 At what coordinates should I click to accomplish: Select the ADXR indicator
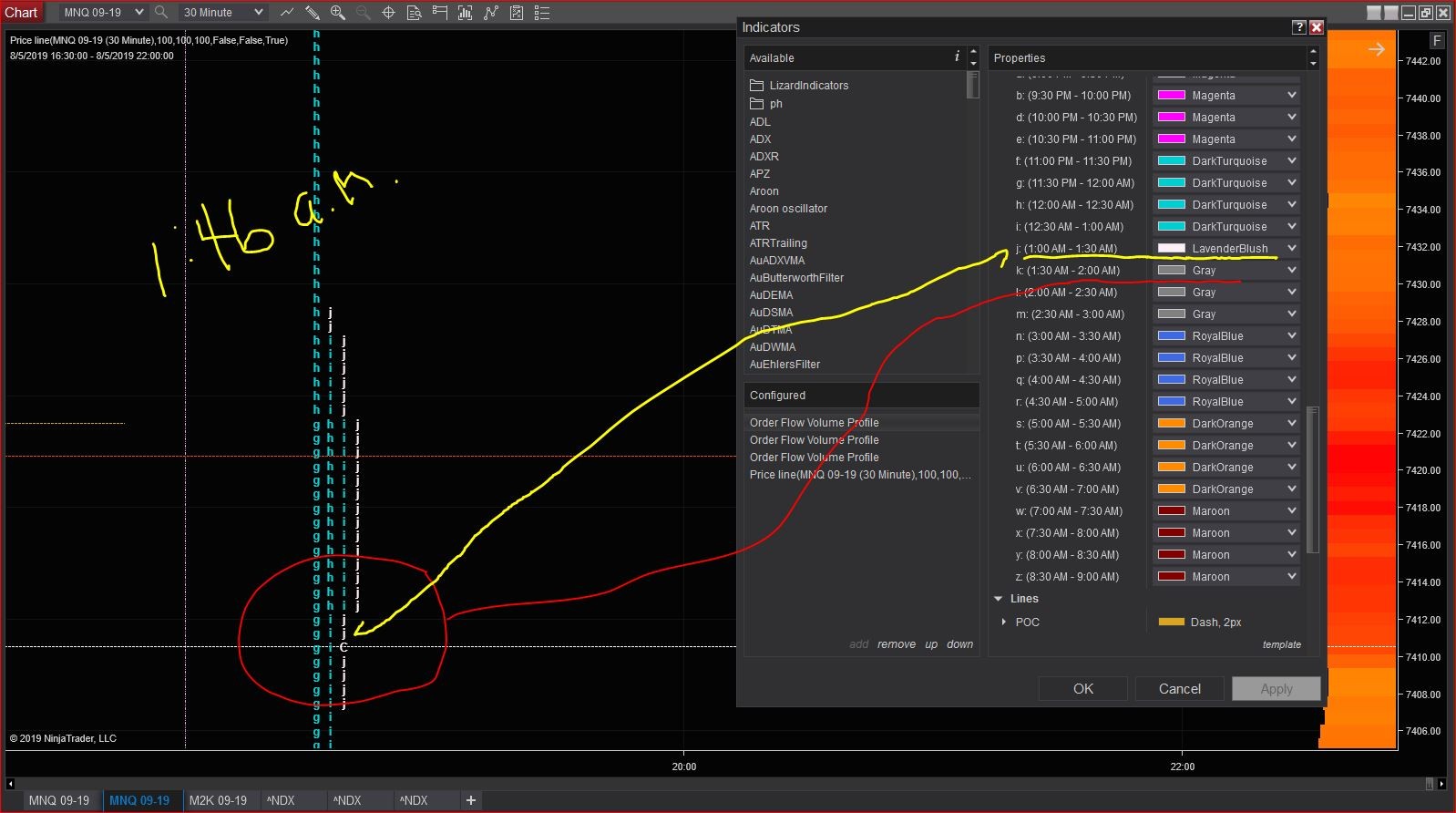[764, 157]
